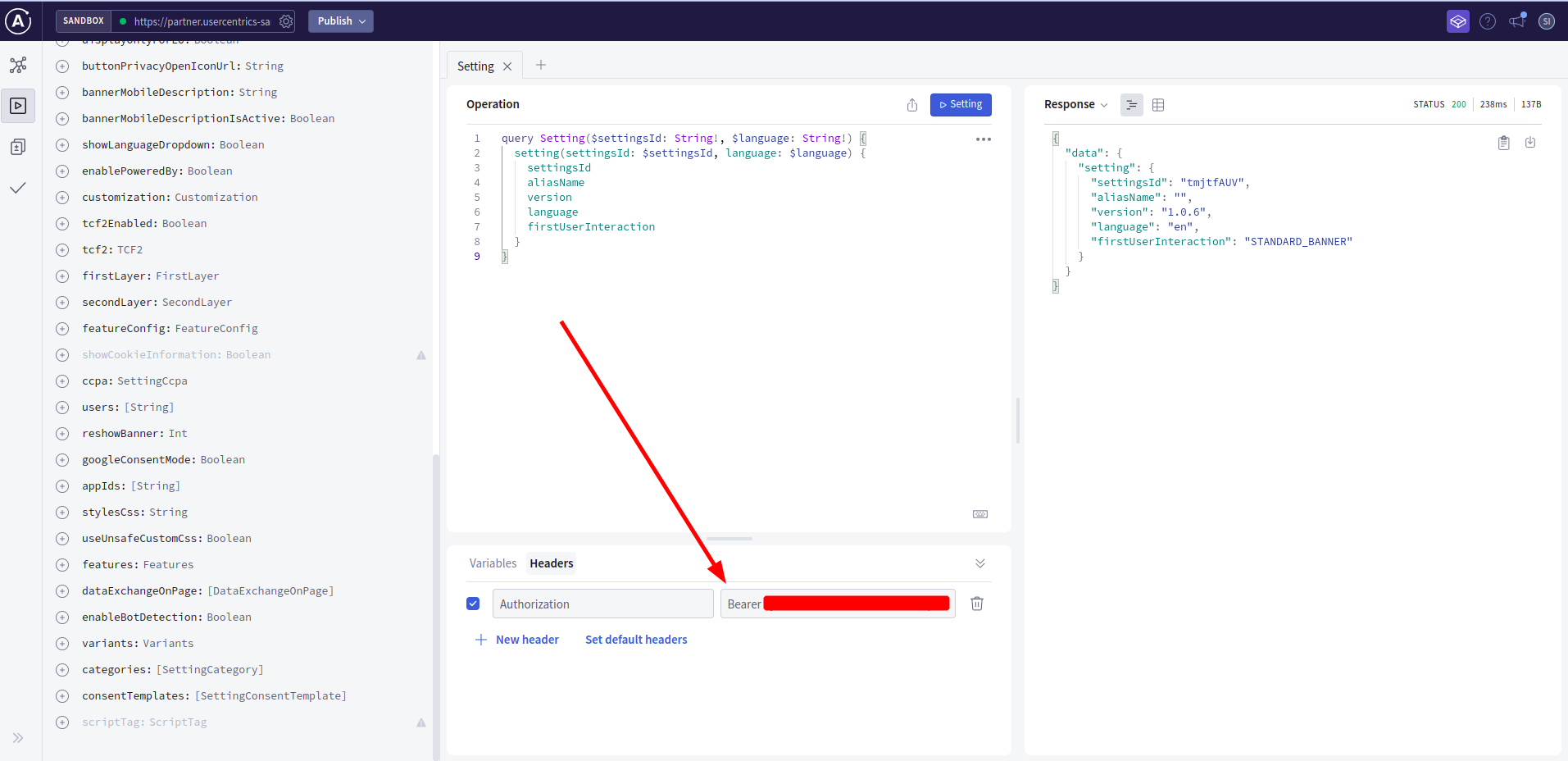Open the help question mark icon

(1488, 21)
